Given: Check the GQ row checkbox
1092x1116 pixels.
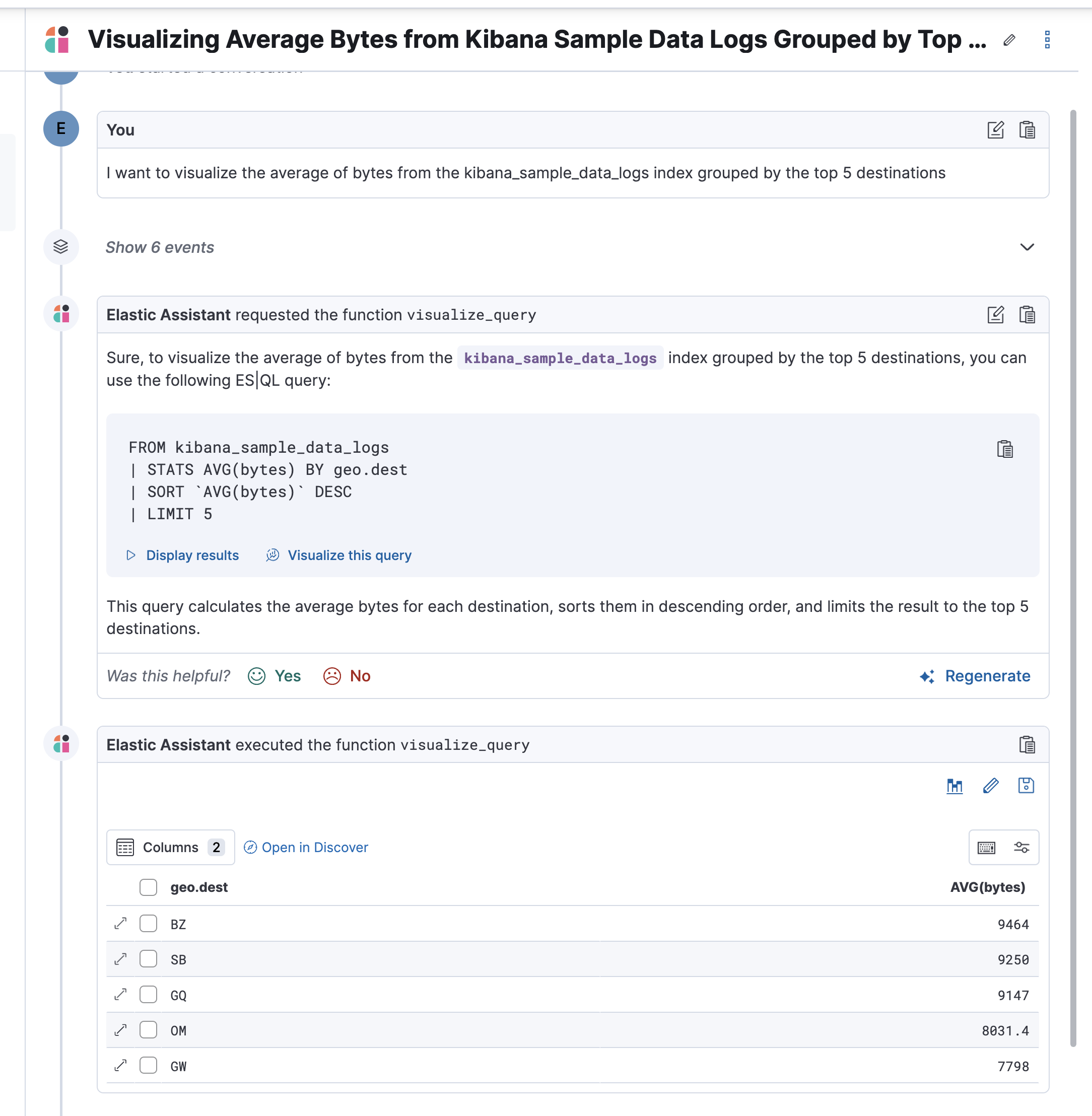Looking at the screenshot, I should pyautogui.click(x=148, y=995).
